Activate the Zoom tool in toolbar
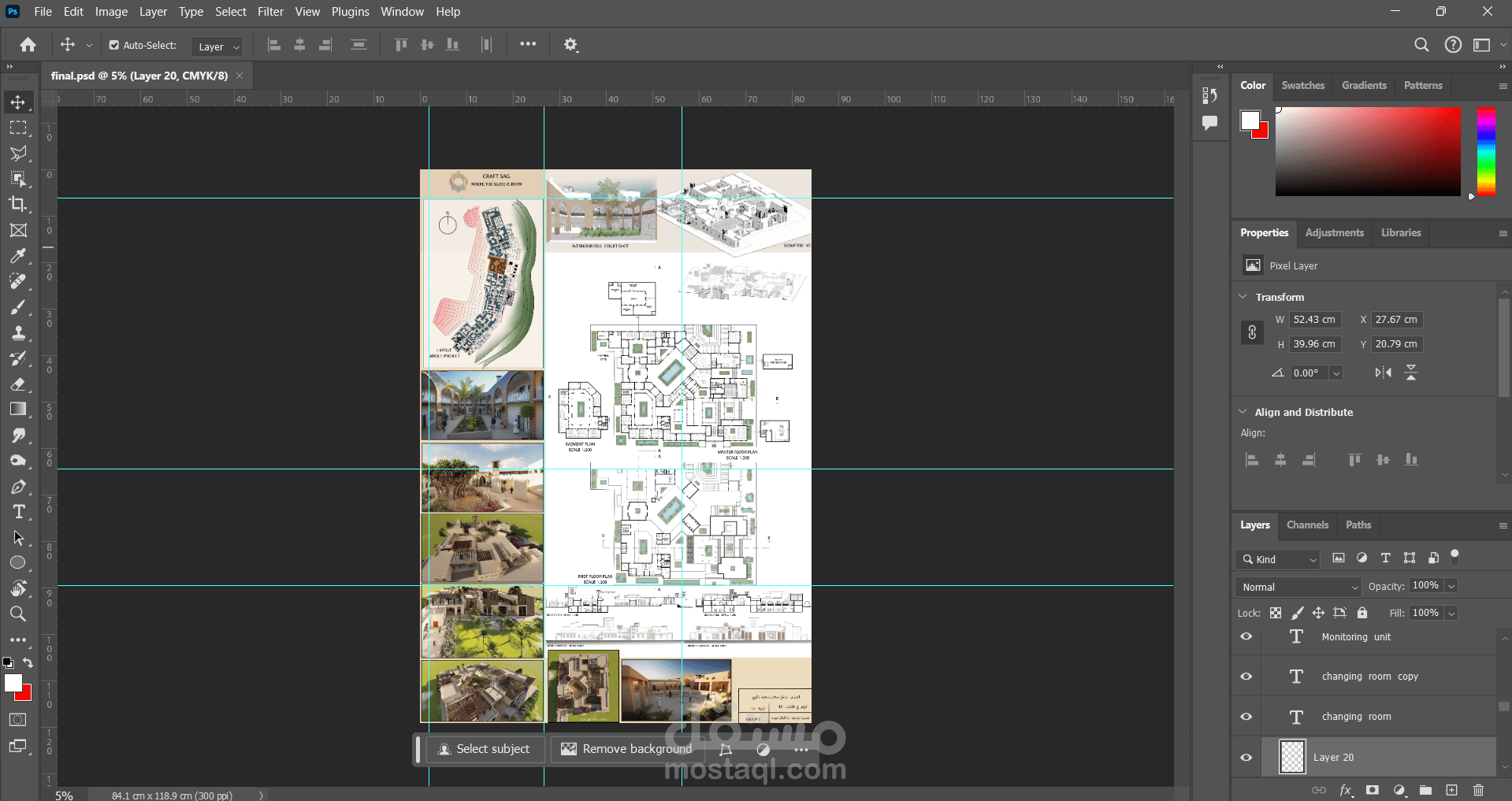This screenshot has width=1512, height=801. 18,614
